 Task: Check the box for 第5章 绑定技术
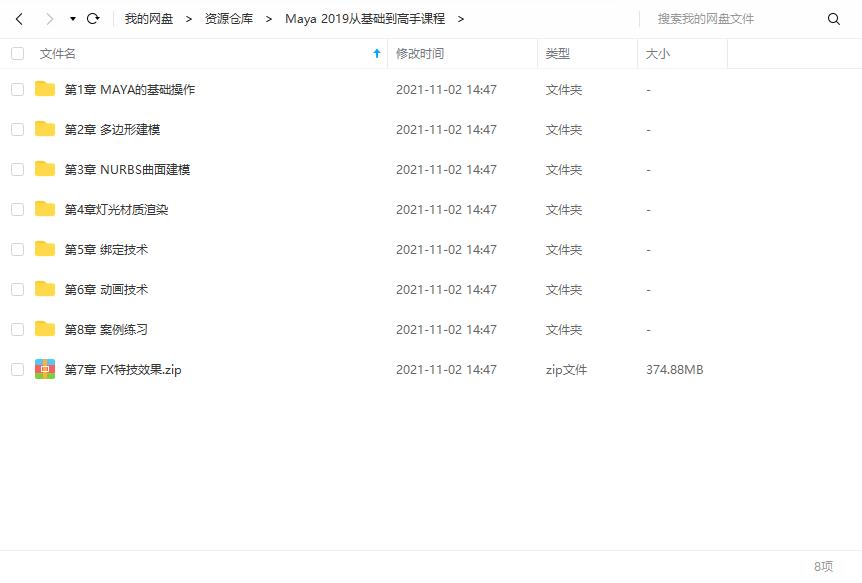[x=18, y=249]
